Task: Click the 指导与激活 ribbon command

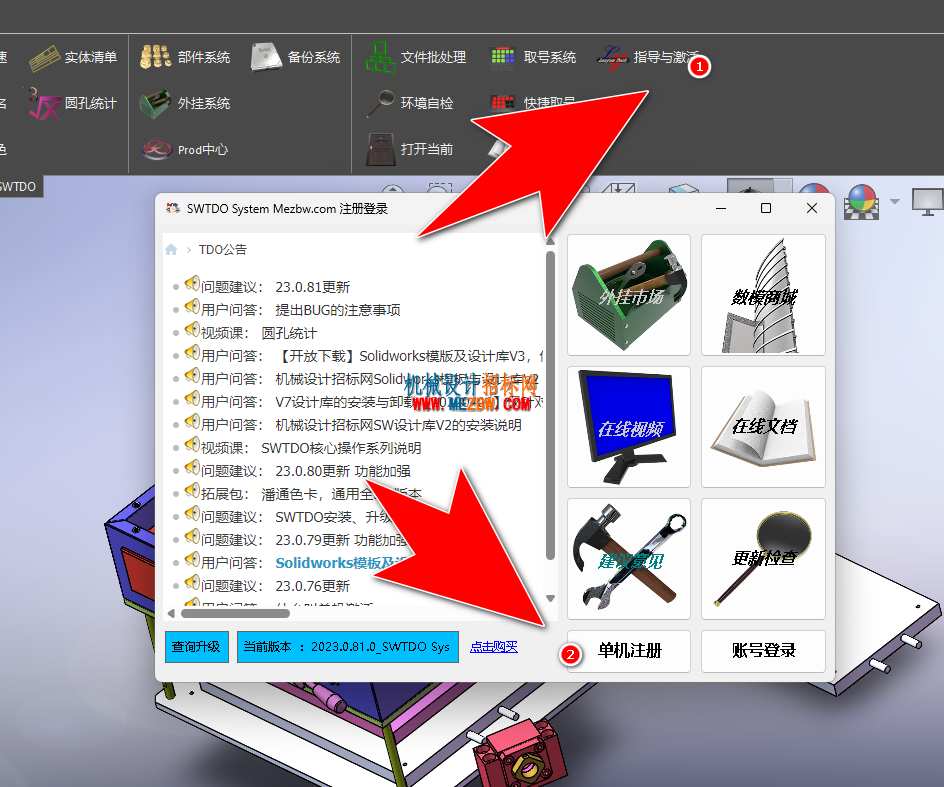Action: coord(648,57)
